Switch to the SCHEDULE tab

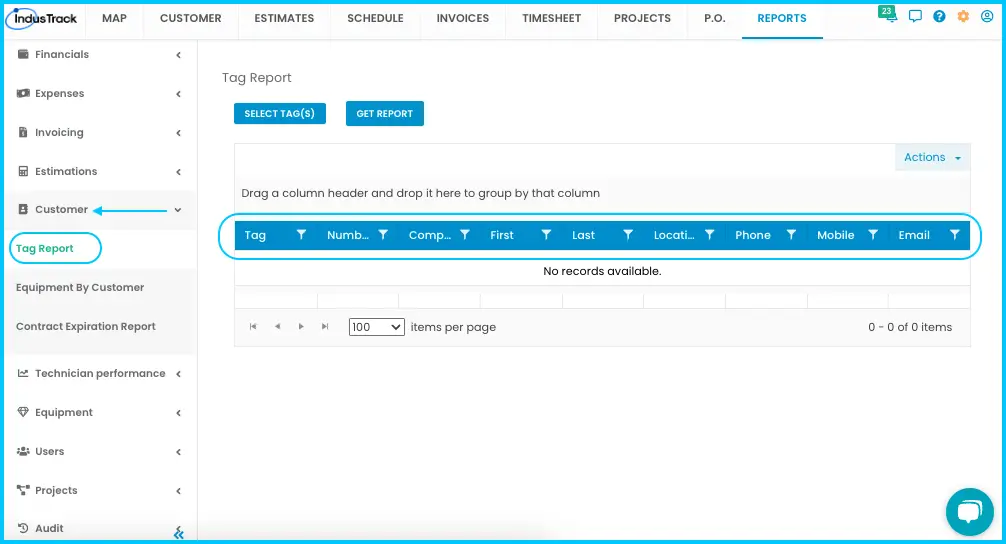tap(375, 19)
